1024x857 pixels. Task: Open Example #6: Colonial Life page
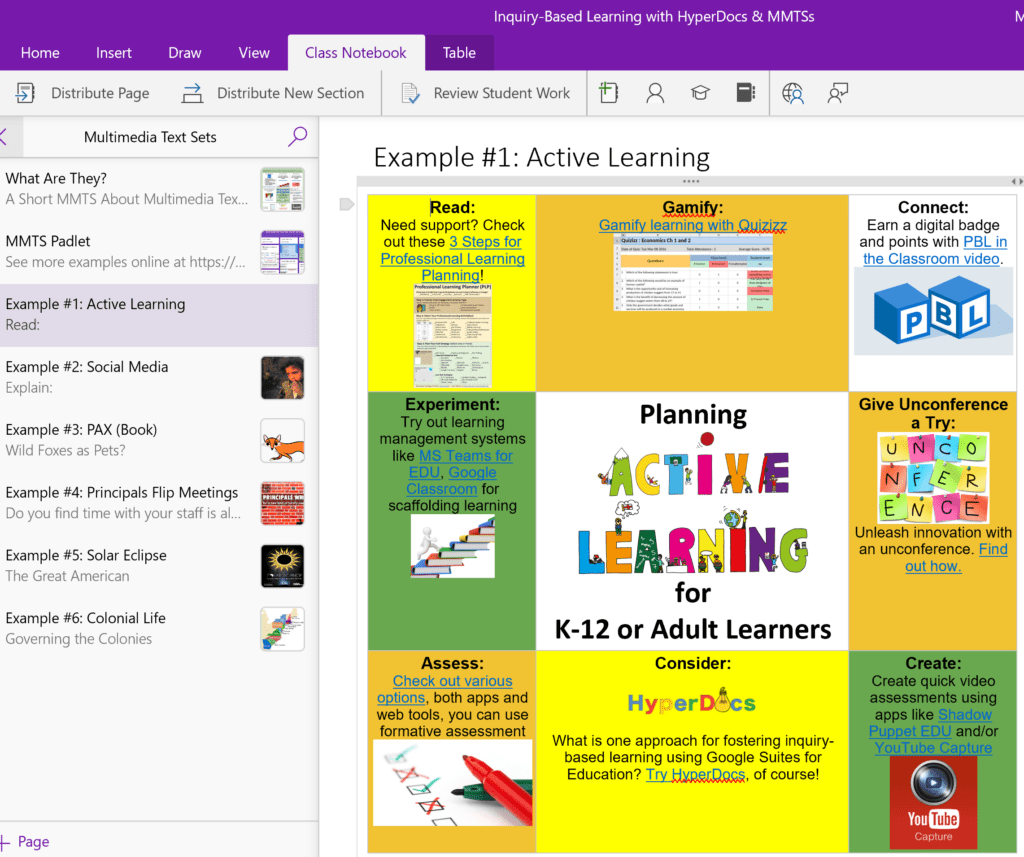159,628
